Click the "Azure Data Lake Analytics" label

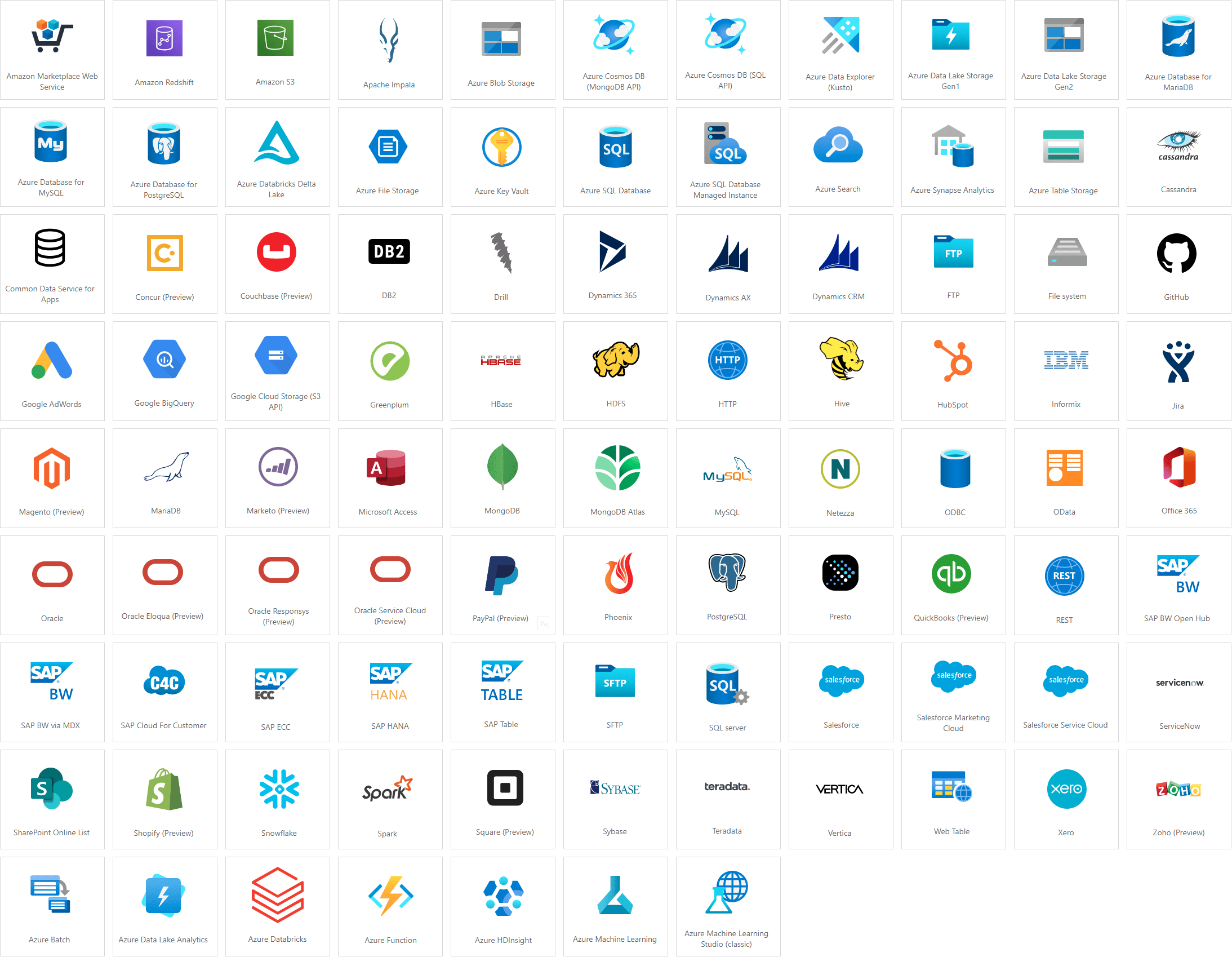pos(163,940)
